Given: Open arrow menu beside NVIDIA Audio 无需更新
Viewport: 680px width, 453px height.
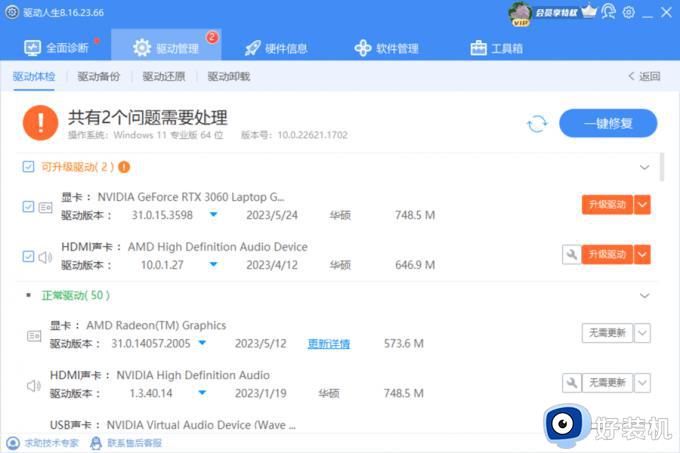Looking at the screenshot, I should coord(642,383).
